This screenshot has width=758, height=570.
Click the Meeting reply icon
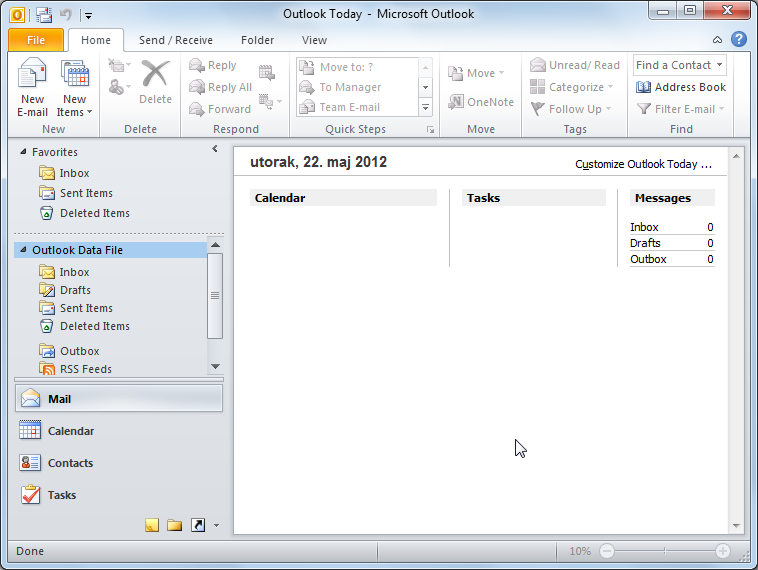266,73
